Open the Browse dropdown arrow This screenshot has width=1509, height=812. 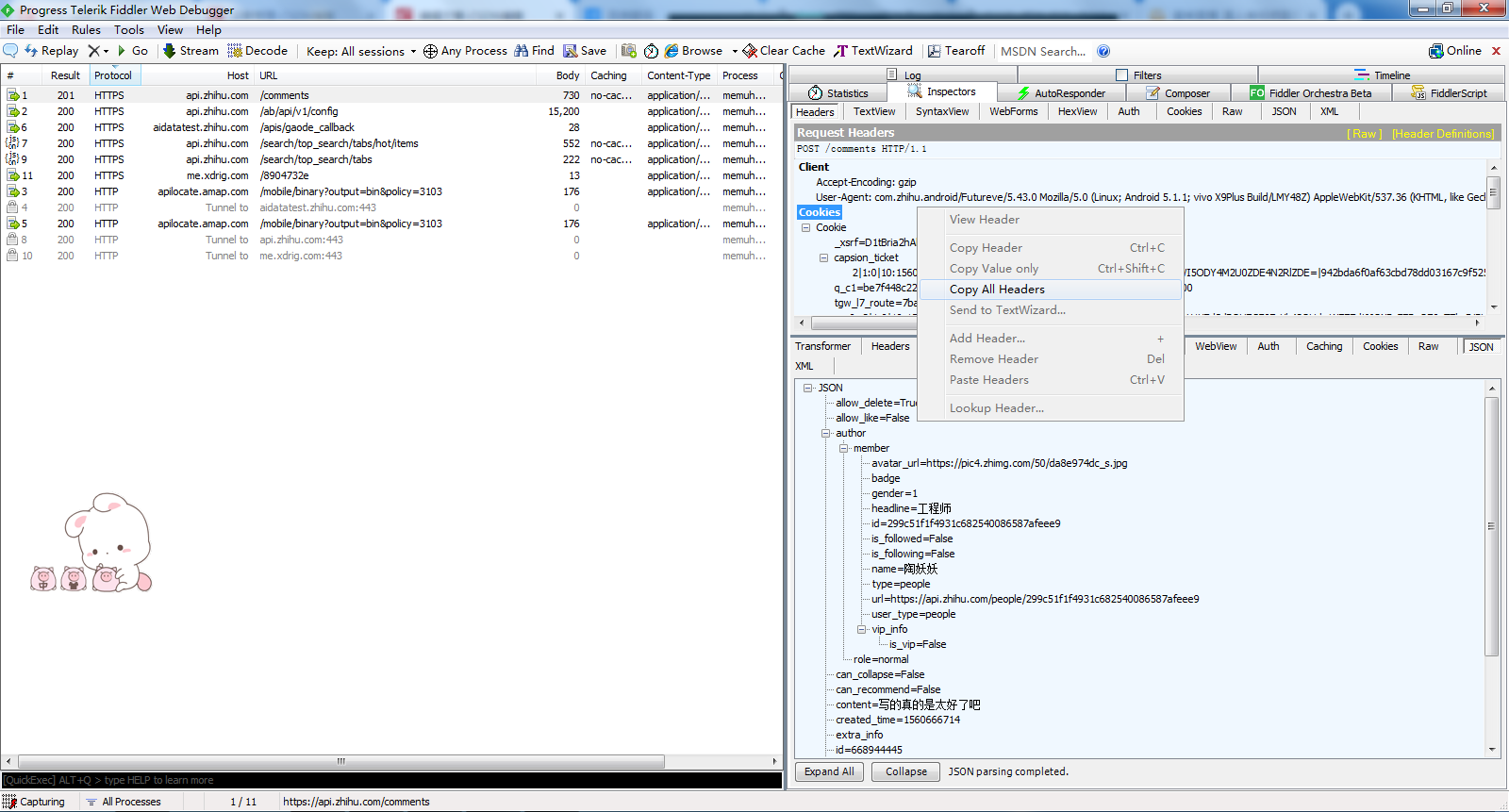point(735,51)
